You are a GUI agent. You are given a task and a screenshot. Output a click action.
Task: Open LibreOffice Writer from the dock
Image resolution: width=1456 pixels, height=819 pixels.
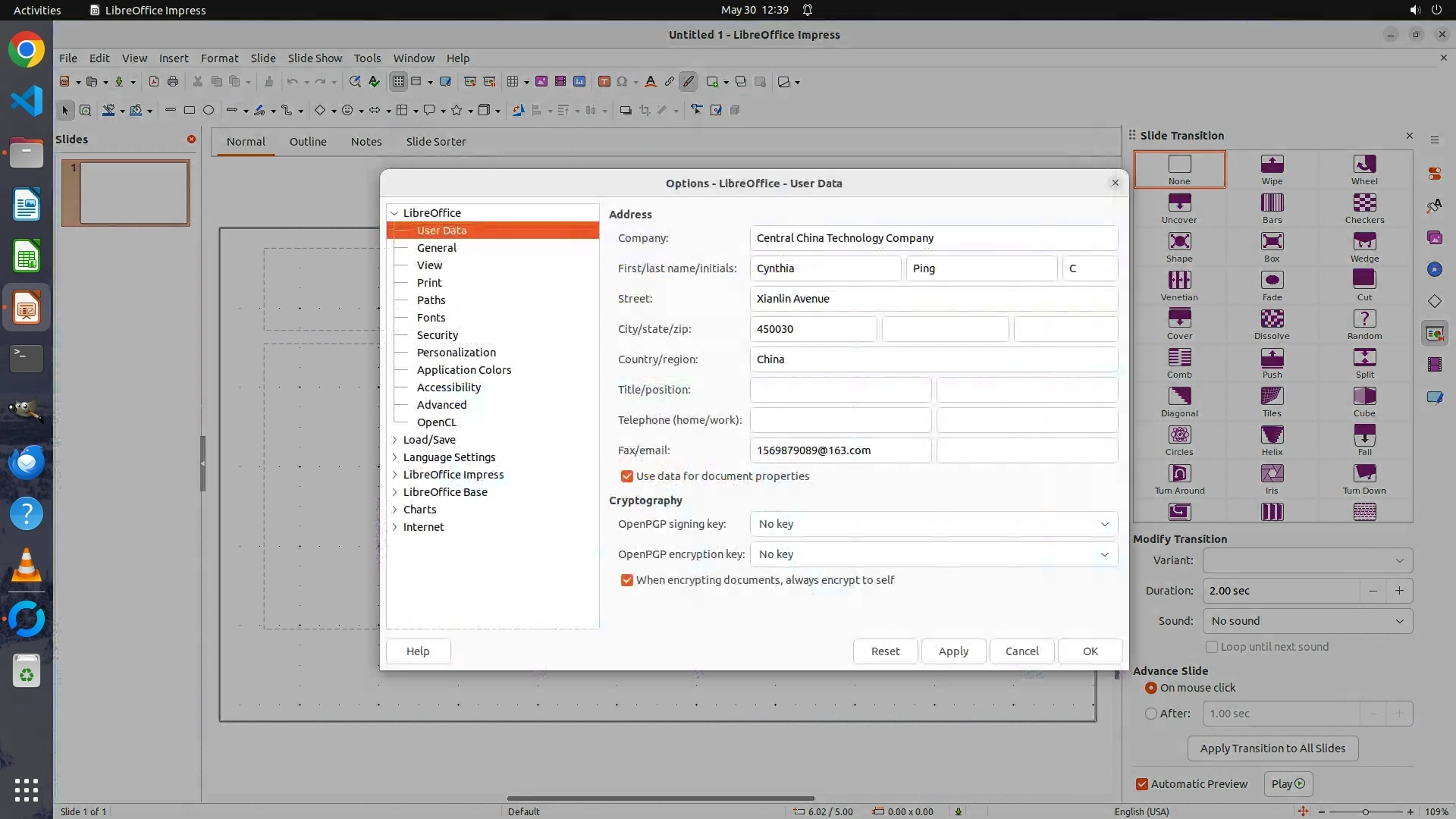pos(27,205)
